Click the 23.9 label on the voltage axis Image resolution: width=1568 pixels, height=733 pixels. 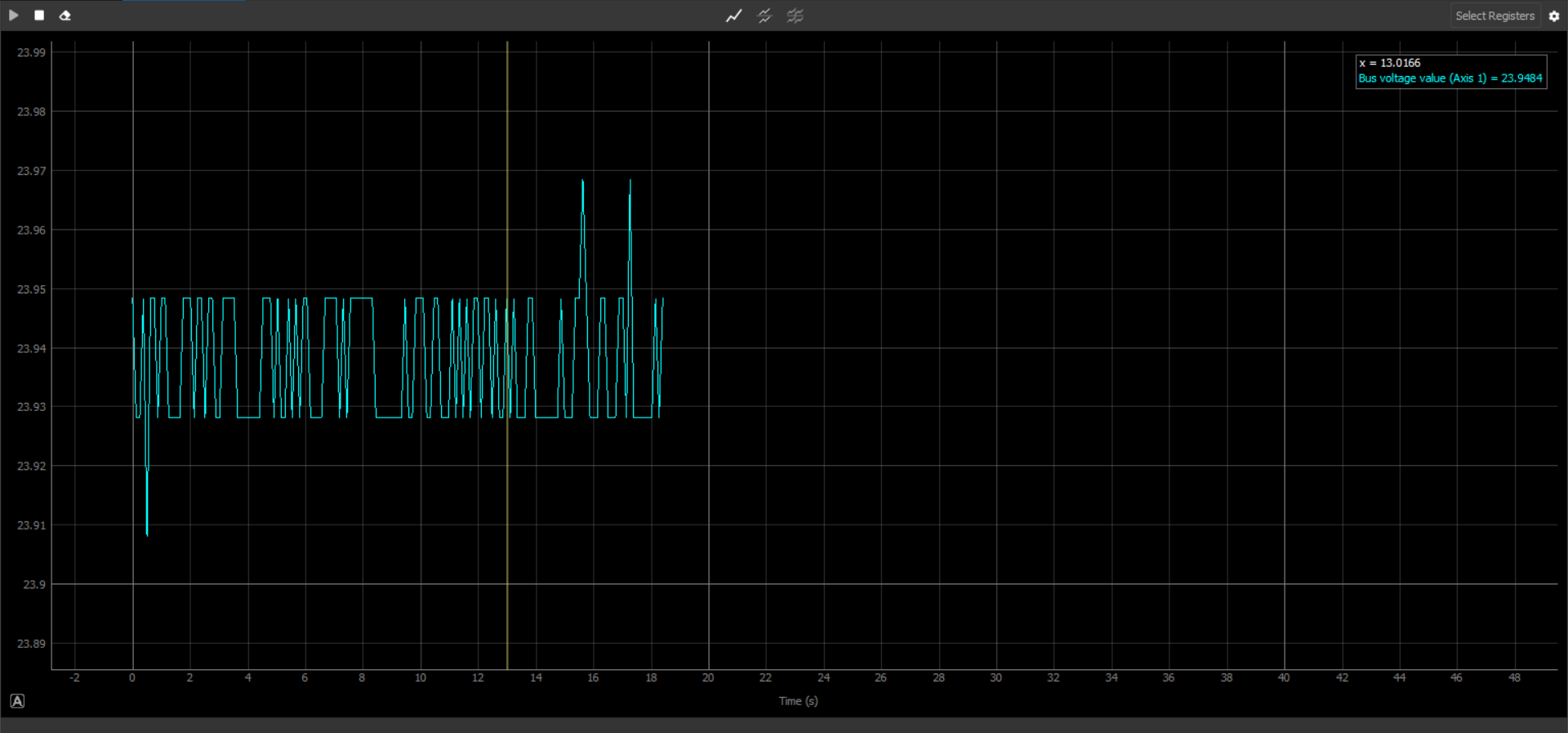tap(34, 585)
